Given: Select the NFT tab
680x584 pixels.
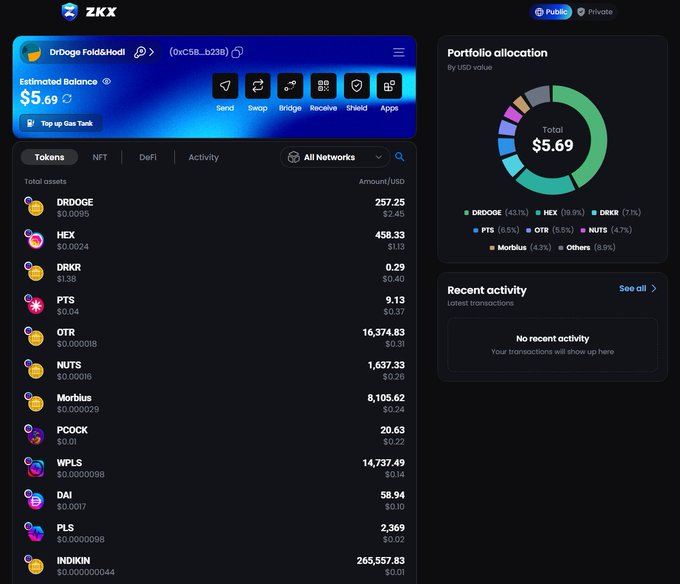Looking at the screenshot, I should click(x=100, y=157).
